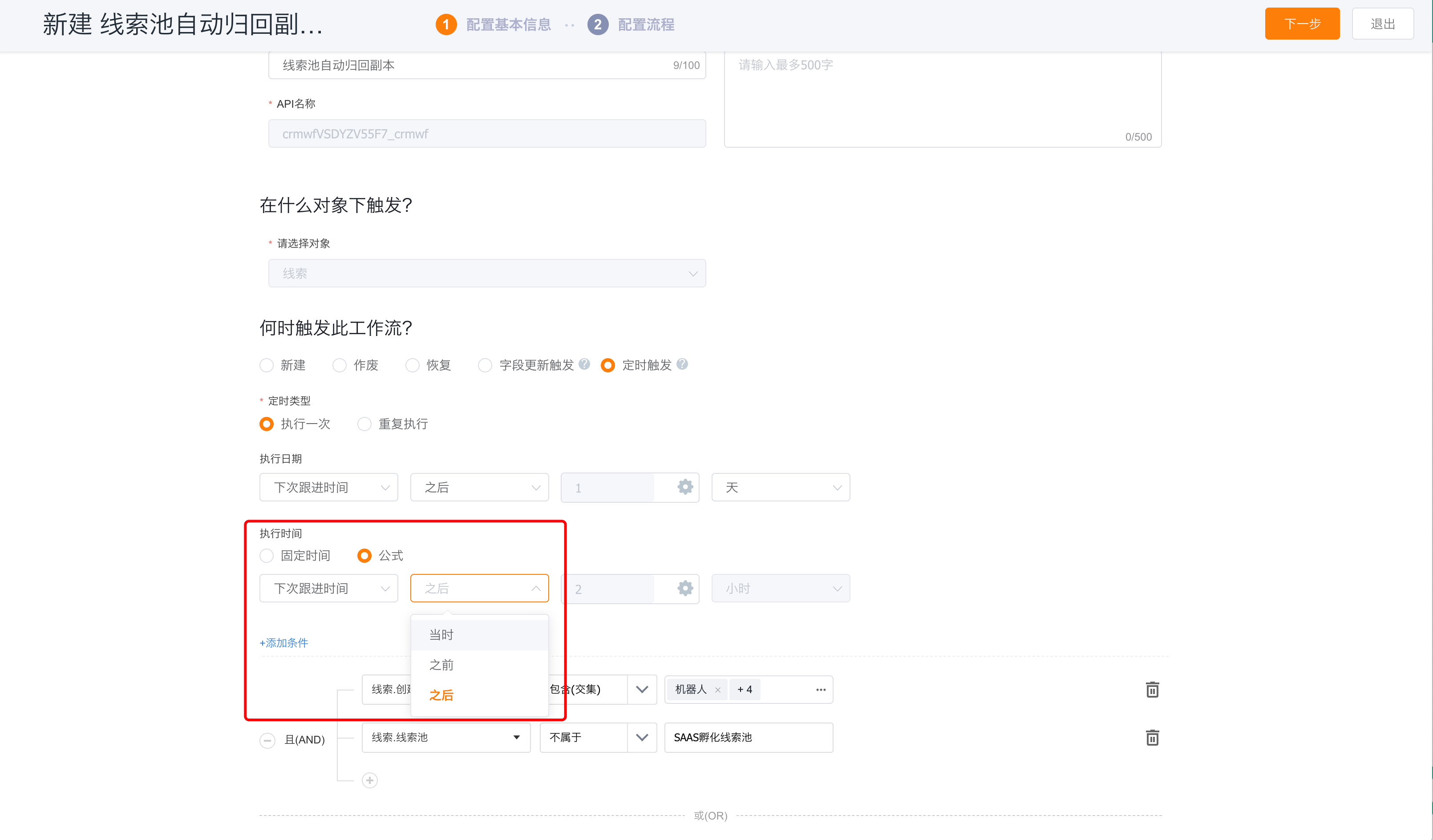
Task: Click the +添加条件 link
Action: (284, 643)
